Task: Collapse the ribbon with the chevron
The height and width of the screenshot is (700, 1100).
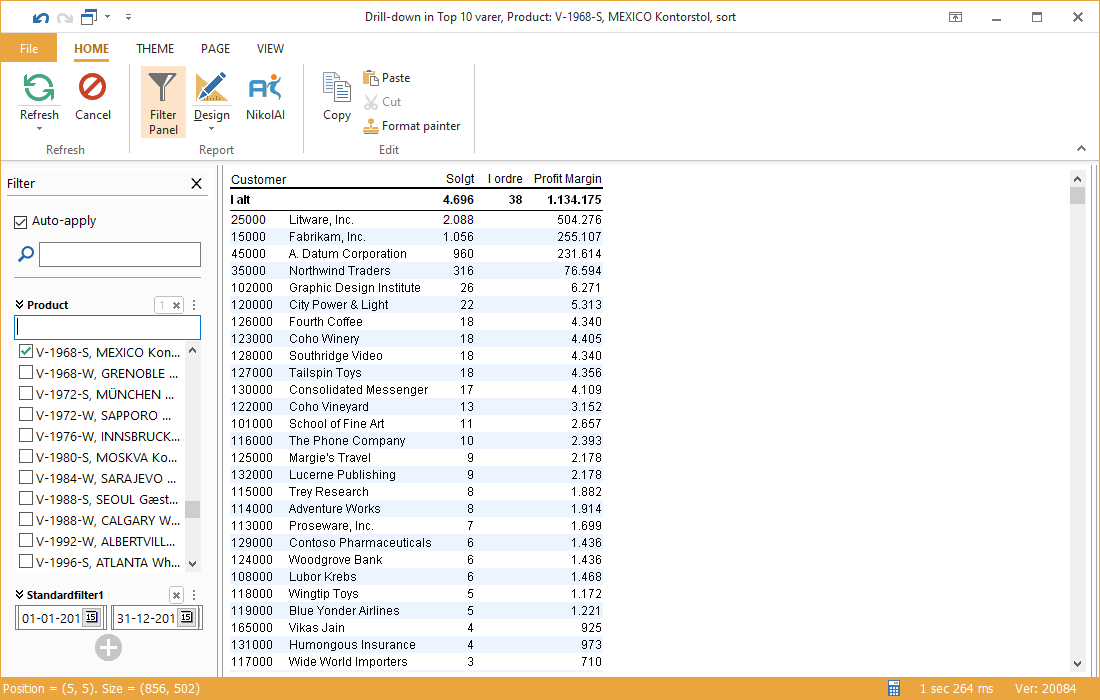Action: tap(1081, 149)
